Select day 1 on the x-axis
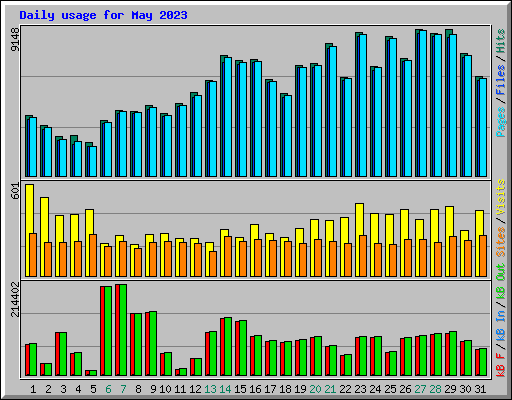 coord(33,389)
